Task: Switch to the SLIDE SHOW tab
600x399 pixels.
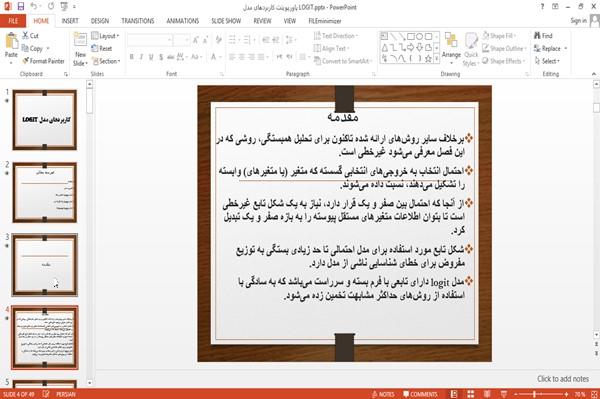Action: [226, 21]
